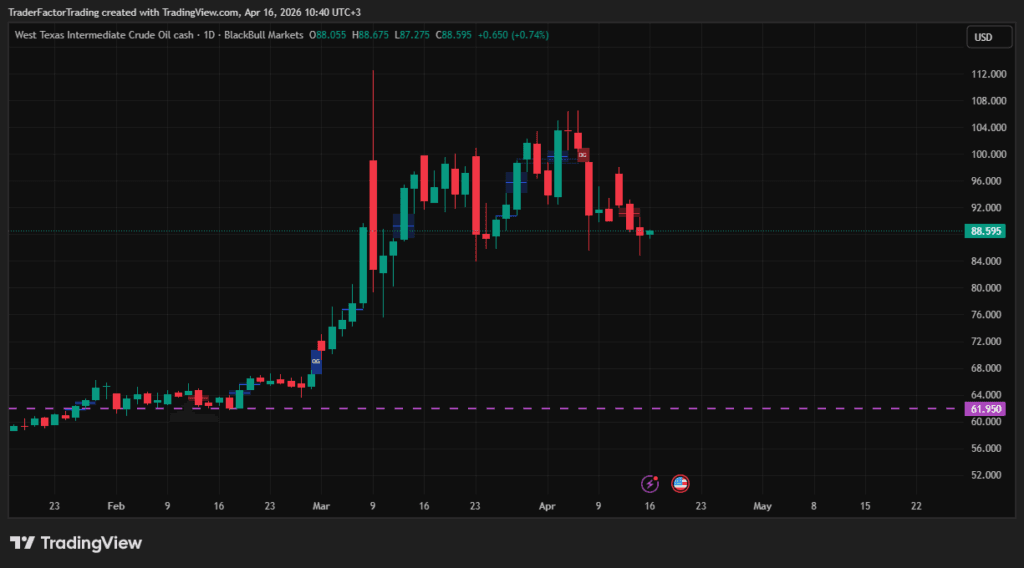This screenshot has width=1024, height=568.
Task: Open the USD currency selector
Action: 983,37
